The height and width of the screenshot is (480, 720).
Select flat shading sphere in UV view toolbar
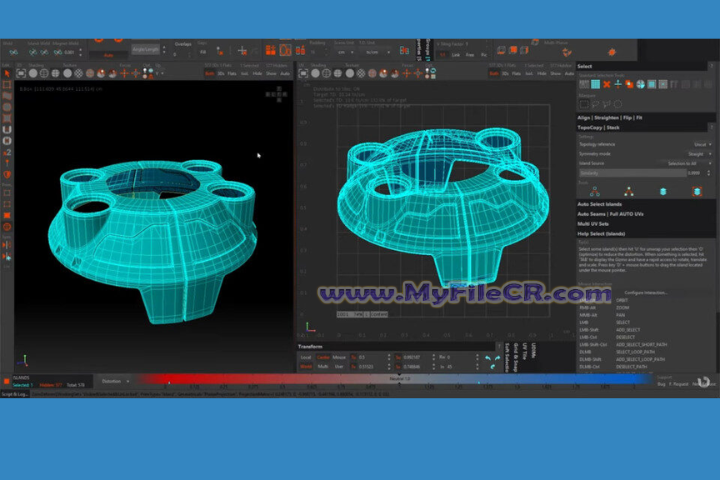(315, 73)
